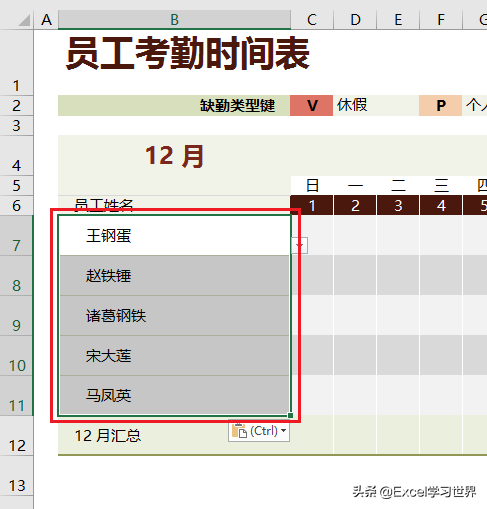Screen dimensions: 487x509
Task: Click day number 1 header cell
Action: coord(312,206)
